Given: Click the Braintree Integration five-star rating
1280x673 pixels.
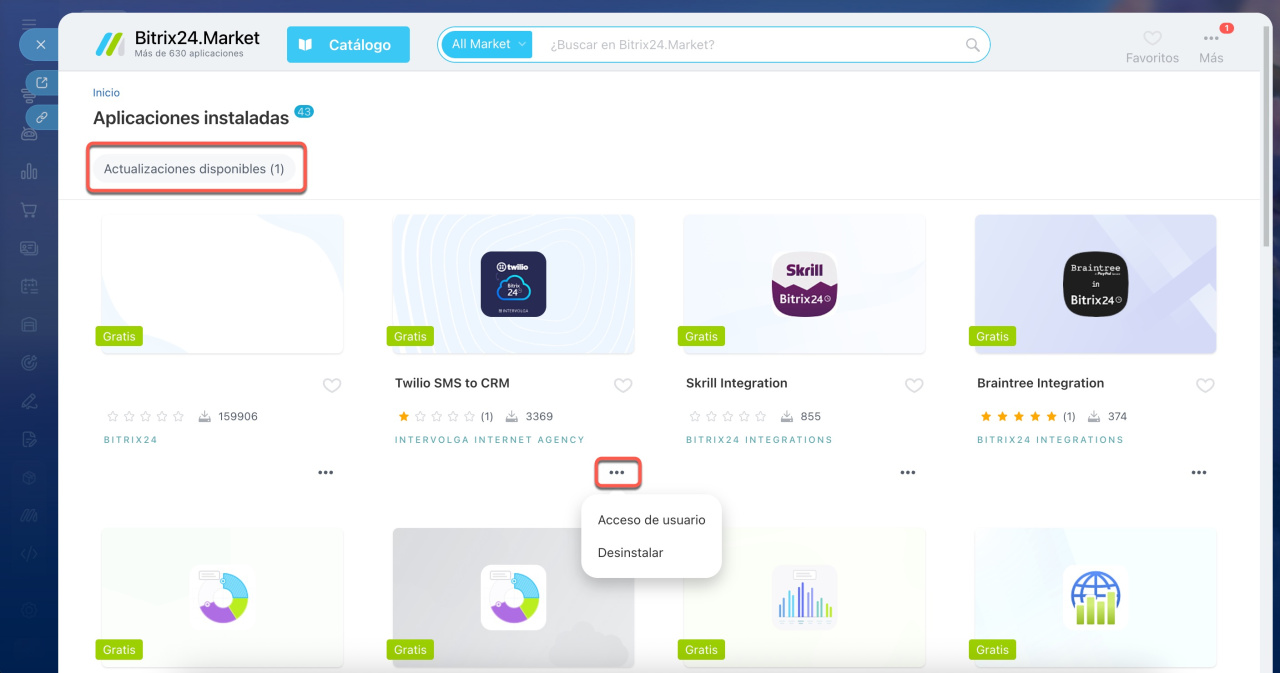Looking at the screenshot, I should point(1019,416).
